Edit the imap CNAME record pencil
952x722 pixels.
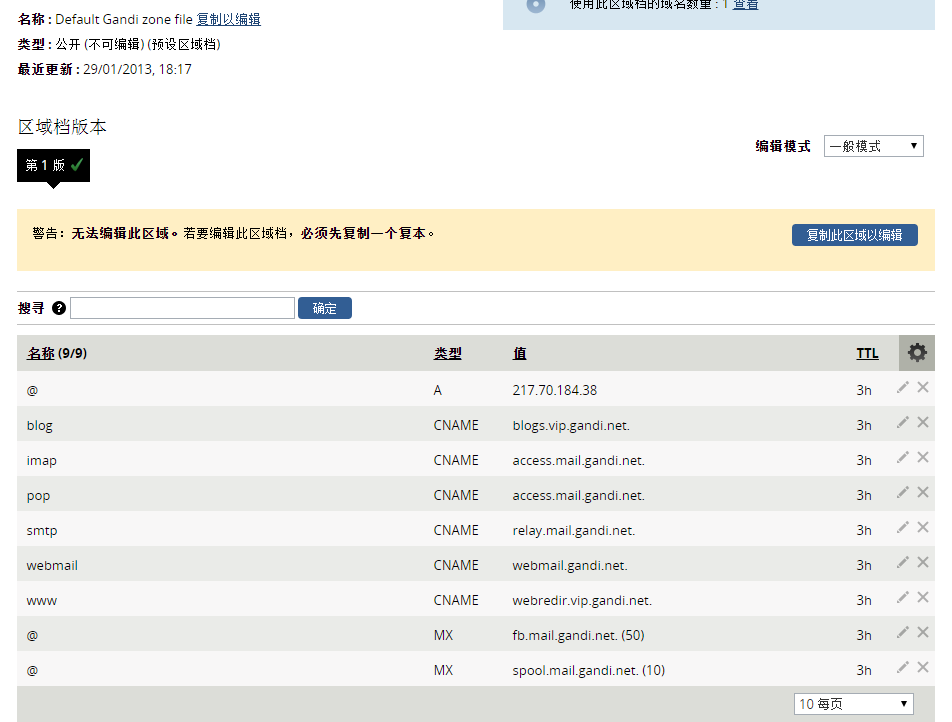click(x=903, y=457)
